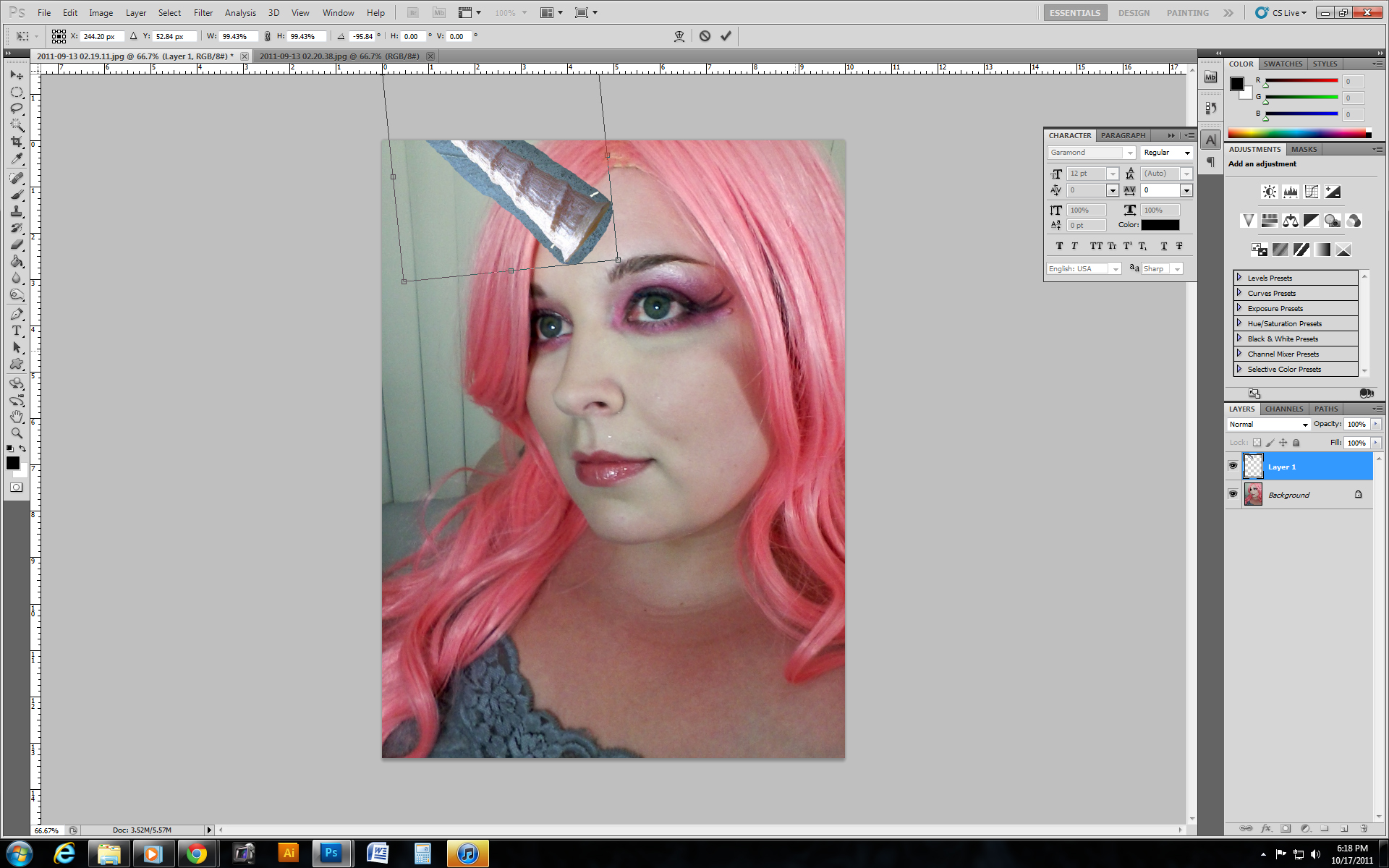The image size is (1389, 868).
Task: Add a Color Balance adjustment
Action: point(1291,221)
